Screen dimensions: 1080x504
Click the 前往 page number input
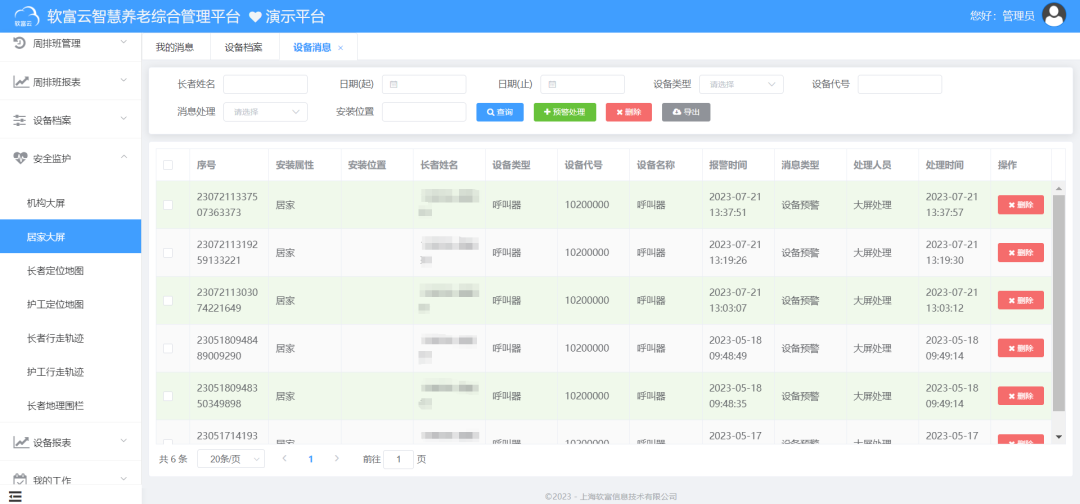[398, 459]
